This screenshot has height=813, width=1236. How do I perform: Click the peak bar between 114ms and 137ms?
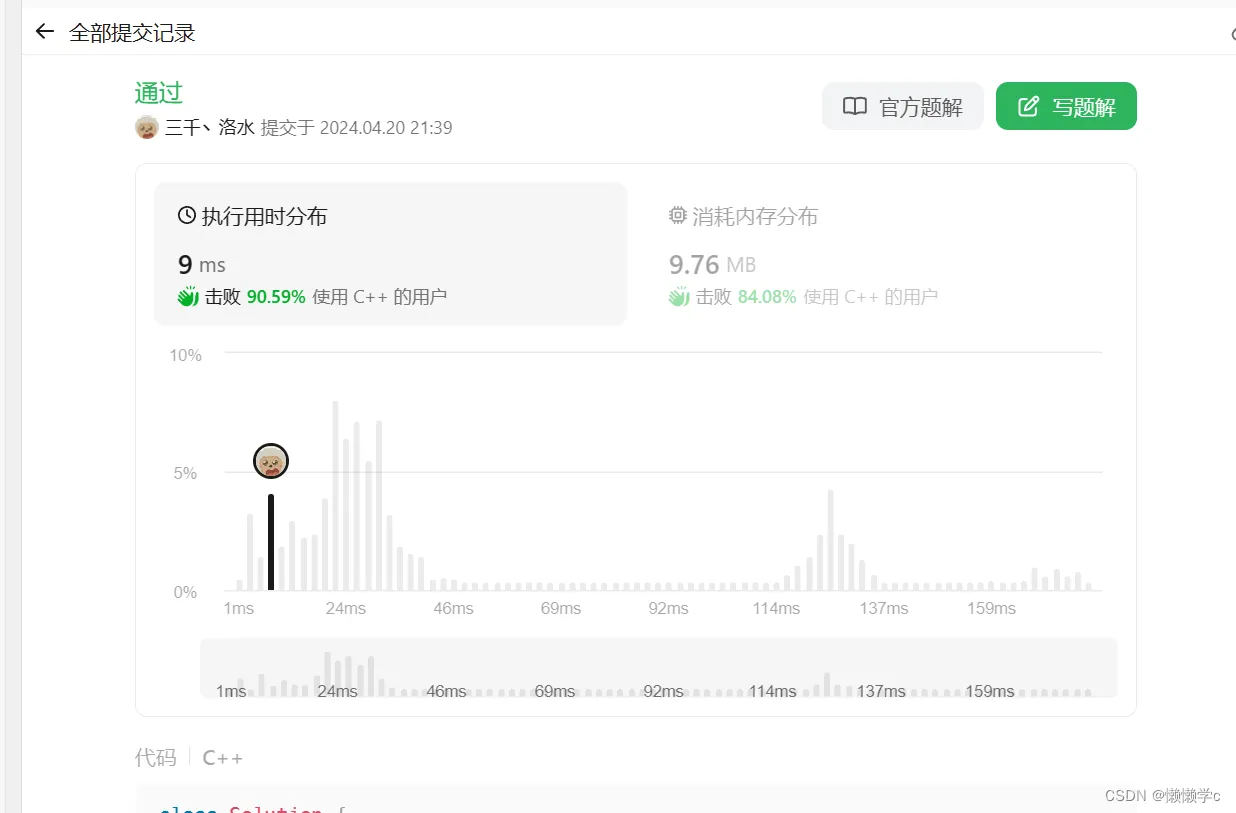coord(830,540)
